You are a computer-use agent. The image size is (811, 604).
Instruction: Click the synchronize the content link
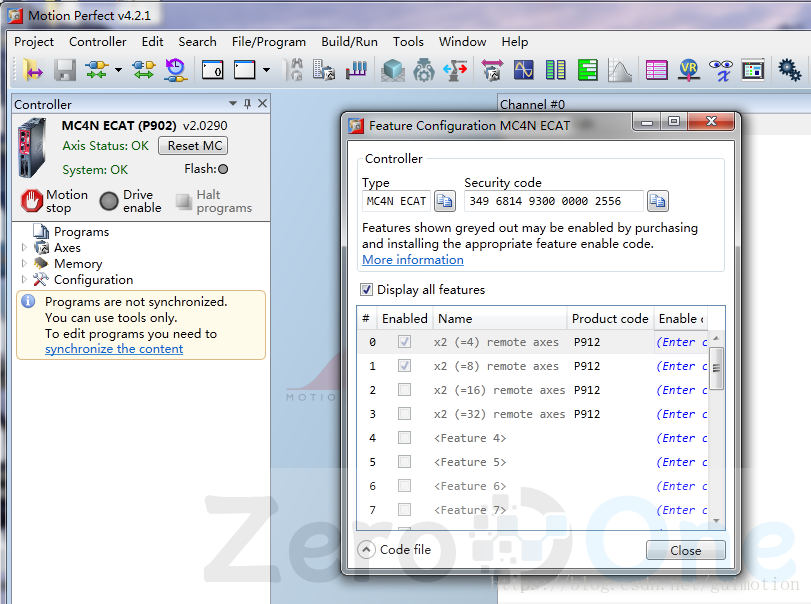point(114,349)
